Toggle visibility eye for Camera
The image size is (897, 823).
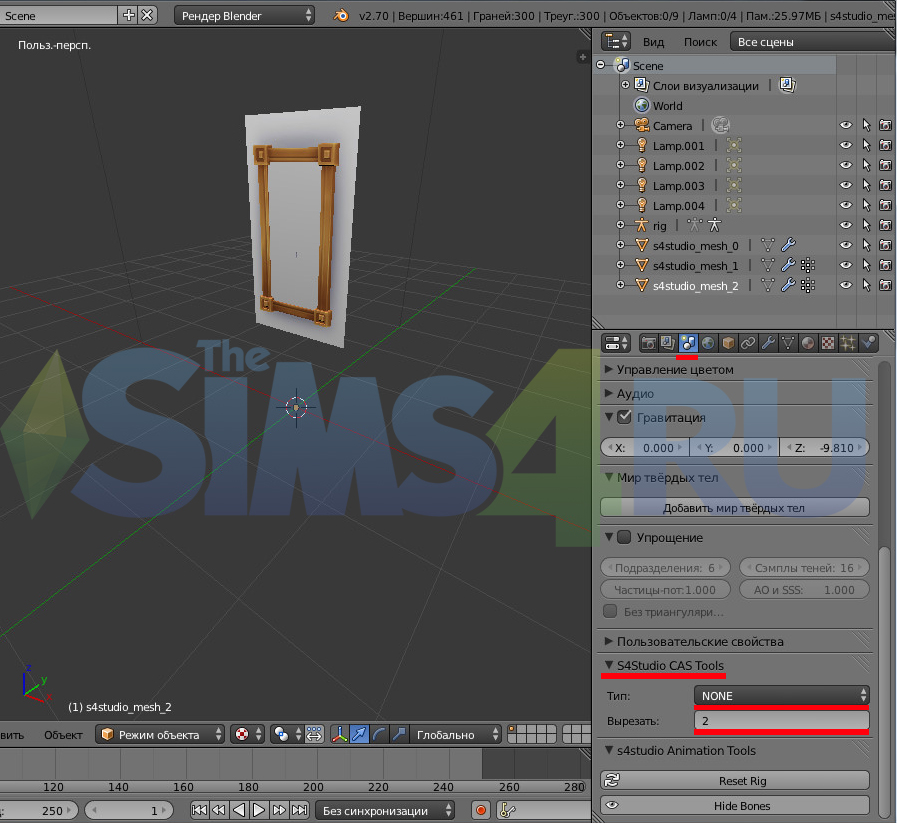845,126
